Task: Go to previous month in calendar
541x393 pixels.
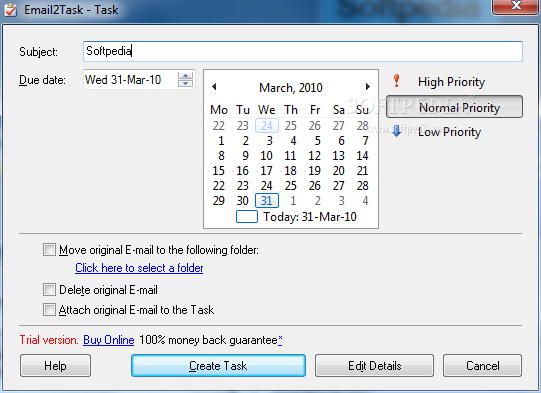Action: (x=214, y=87)
